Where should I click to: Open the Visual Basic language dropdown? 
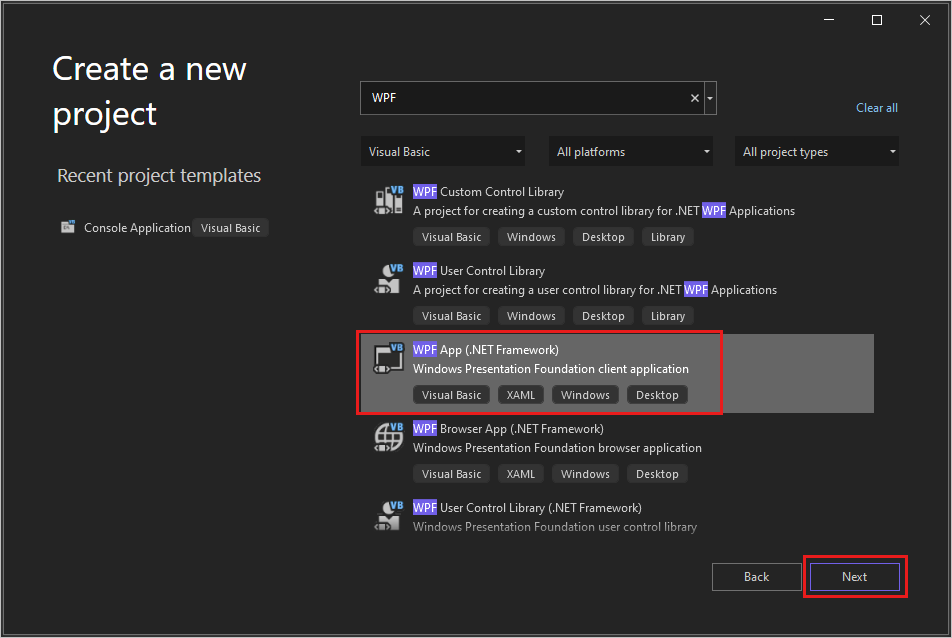442,151
